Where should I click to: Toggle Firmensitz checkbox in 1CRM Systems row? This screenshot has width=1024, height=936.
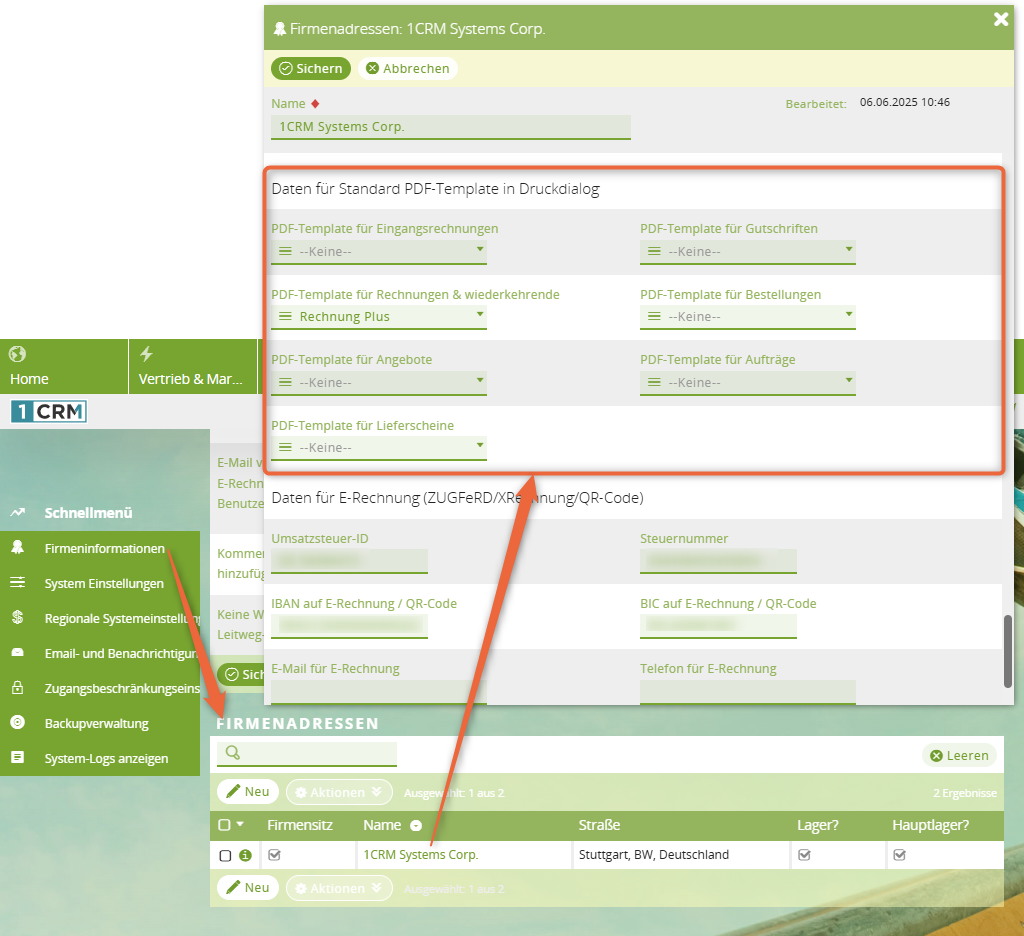[274, 855]
